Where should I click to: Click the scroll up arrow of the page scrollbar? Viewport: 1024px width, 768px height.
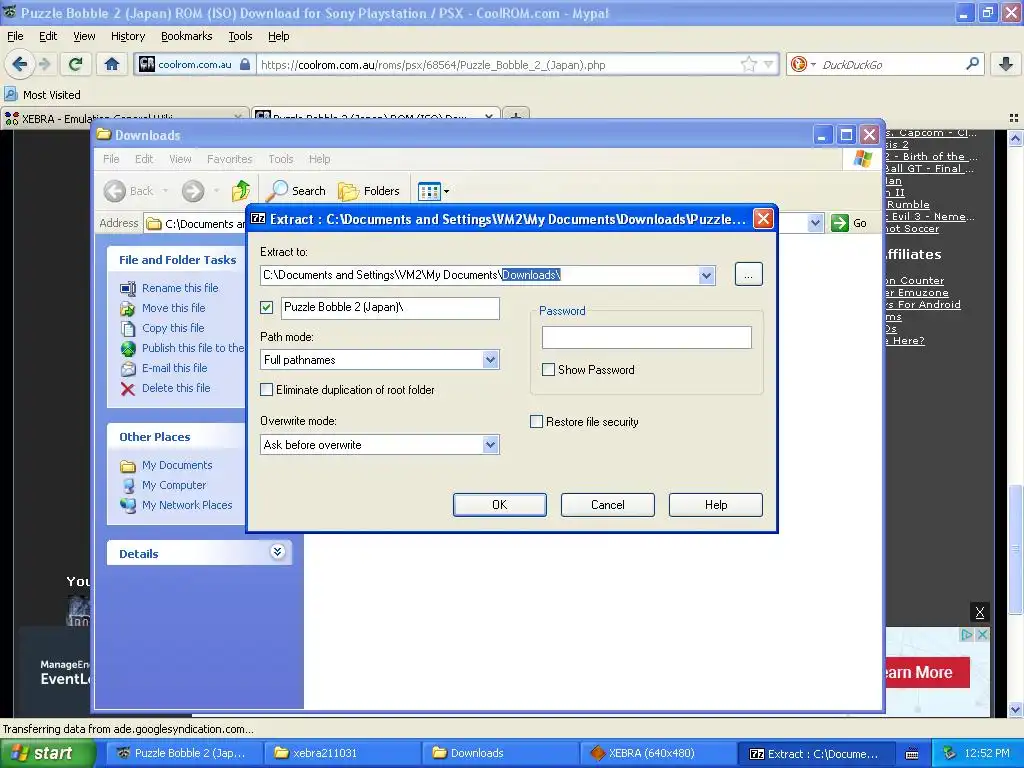[x=1015, y=138]
